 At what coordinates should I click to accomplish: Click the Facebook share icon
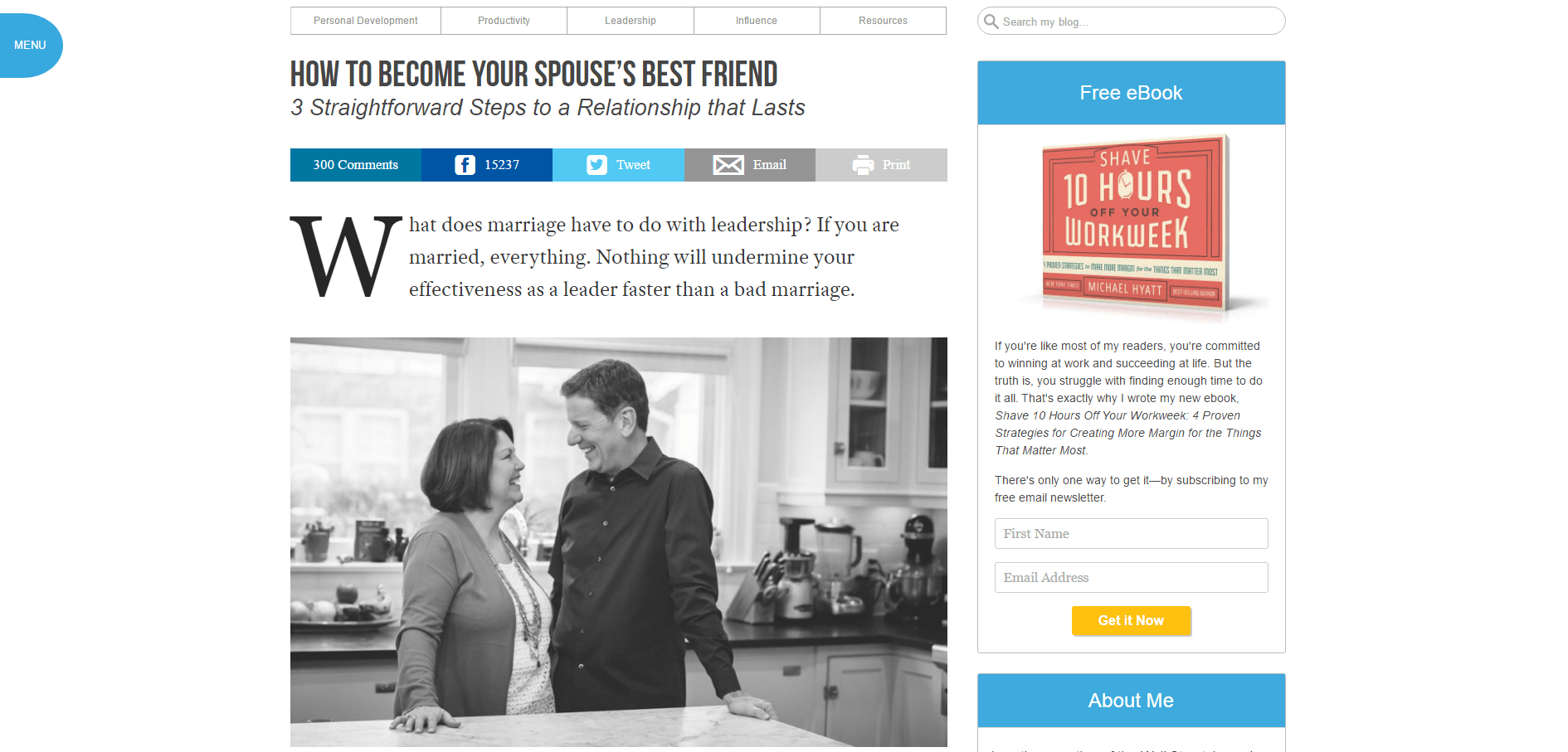(x=465, y=165)
